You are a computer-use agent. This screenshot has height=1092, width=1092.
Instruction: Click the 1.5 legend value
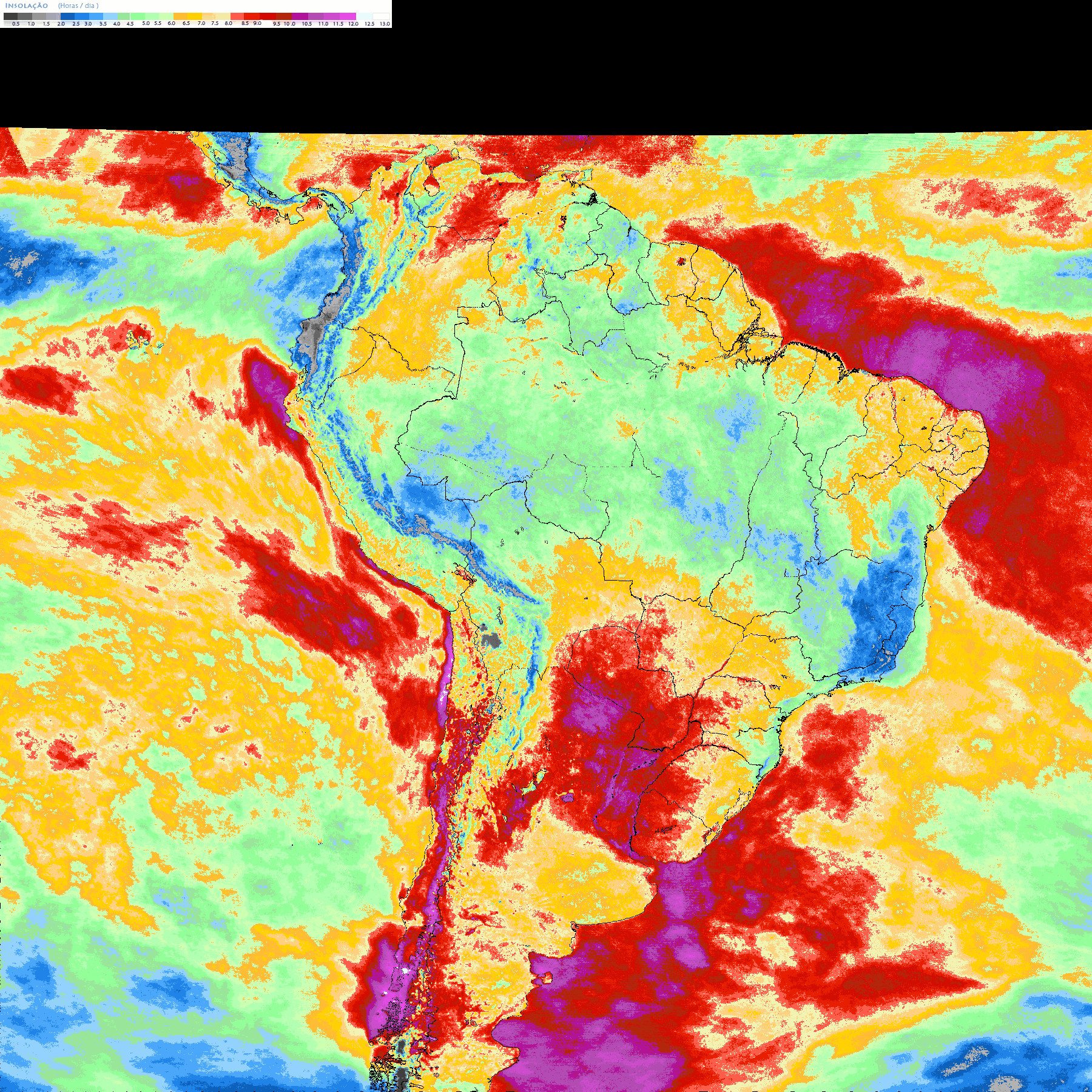(x=46, y=24)
